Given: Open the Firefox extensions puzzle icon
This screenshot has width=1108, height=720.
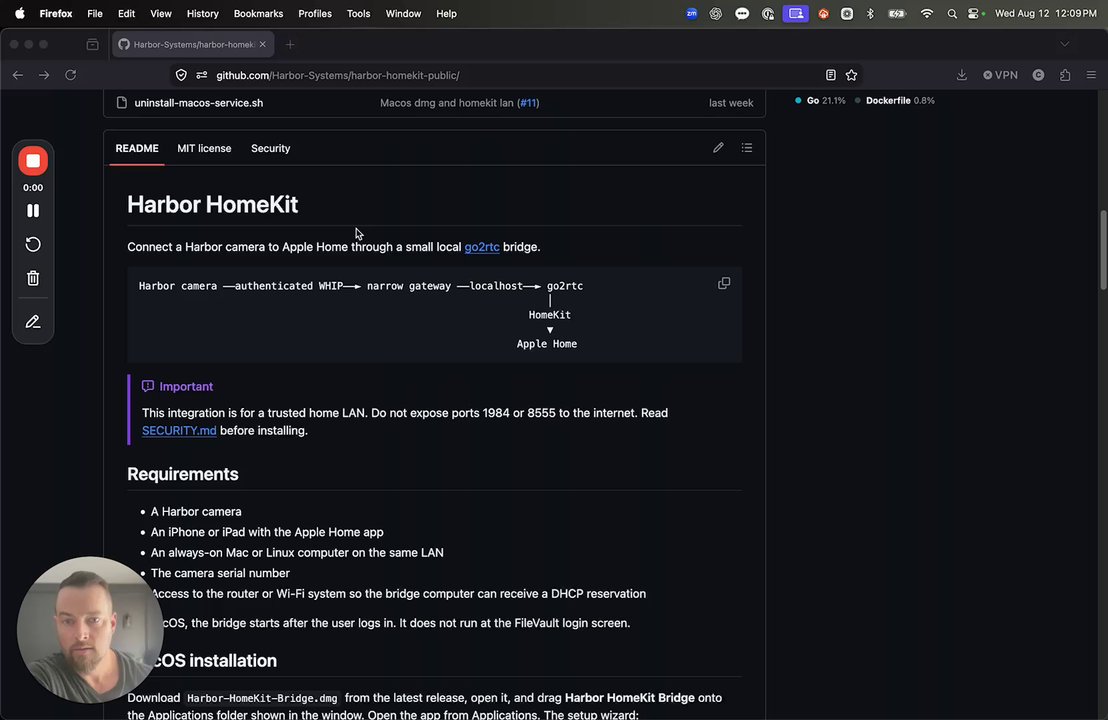Looking at the screenshot, I should click(1065, 75).
